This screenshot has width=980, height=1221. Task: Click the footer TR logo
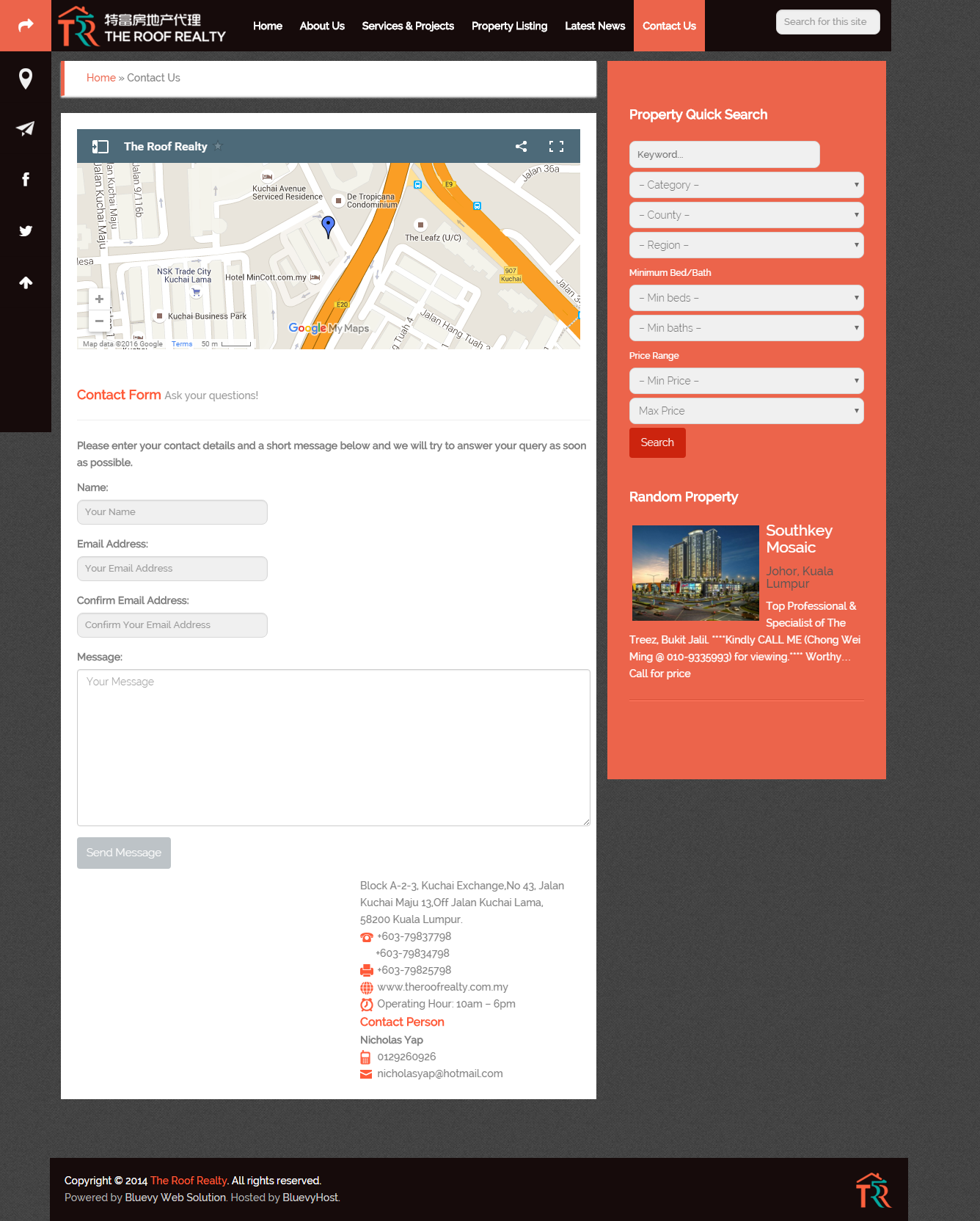(873, 1189)
